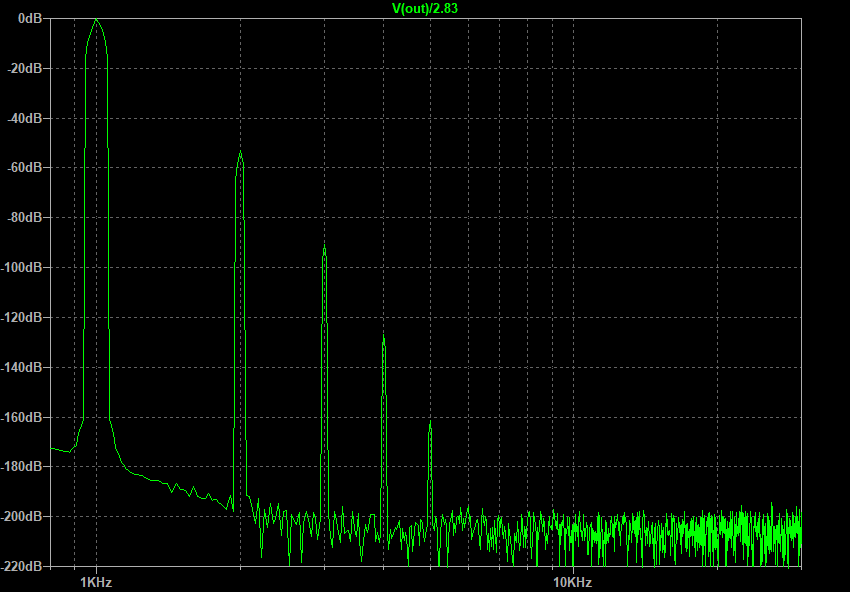Viewport: 850px width, 592px height.
Task: Click the -160dB axis label
Action: (x=21, y=417)
